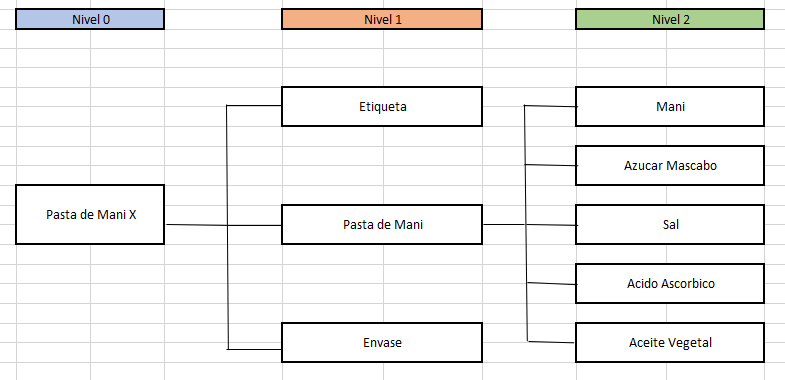Click the Acido Ascorbico box

click(x=670, y=283)
